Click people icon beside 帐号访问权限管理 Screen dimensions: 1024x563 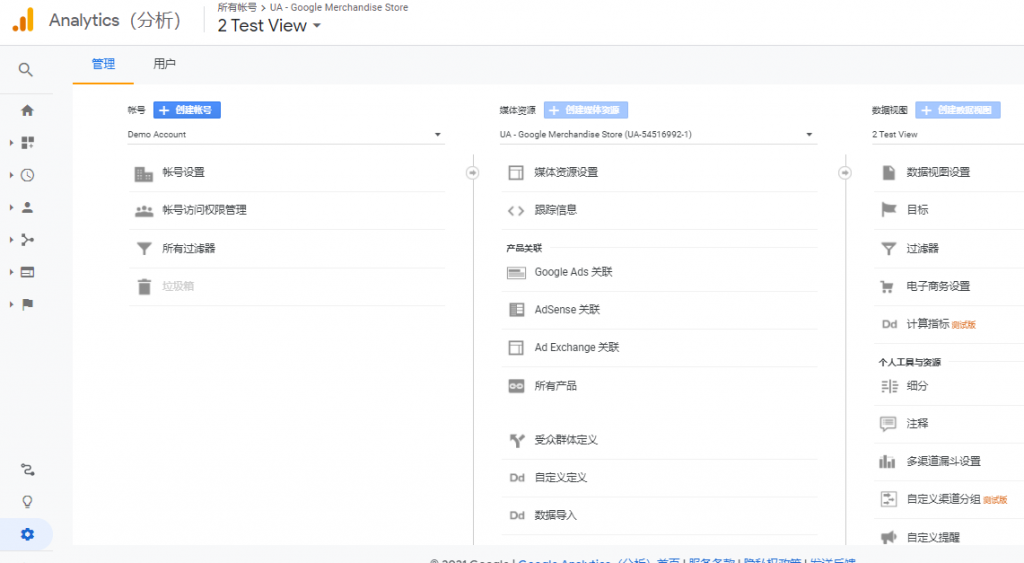click(144, 210)
